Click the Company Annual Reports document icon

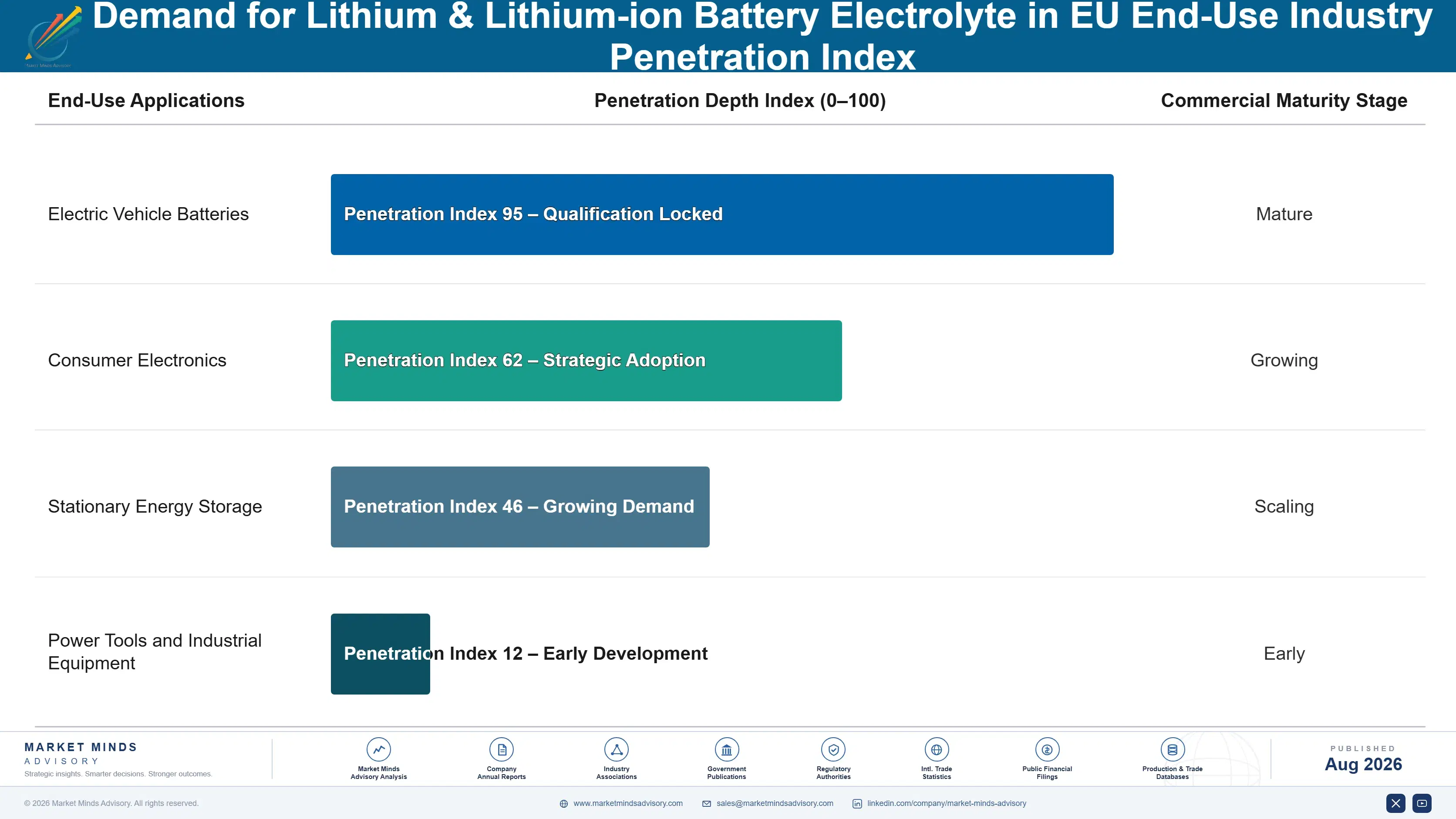[x=501, y=749]
